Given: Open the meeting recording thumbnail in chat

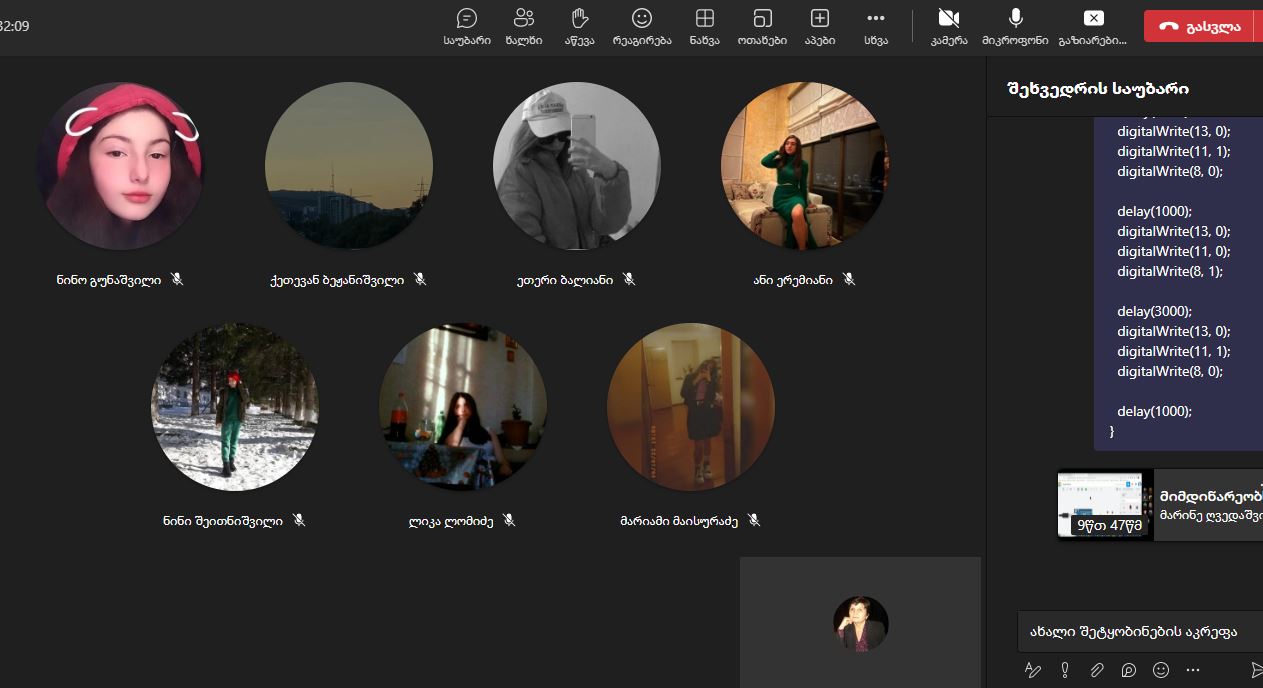Looking at the screenshot, I should 1105,505.
